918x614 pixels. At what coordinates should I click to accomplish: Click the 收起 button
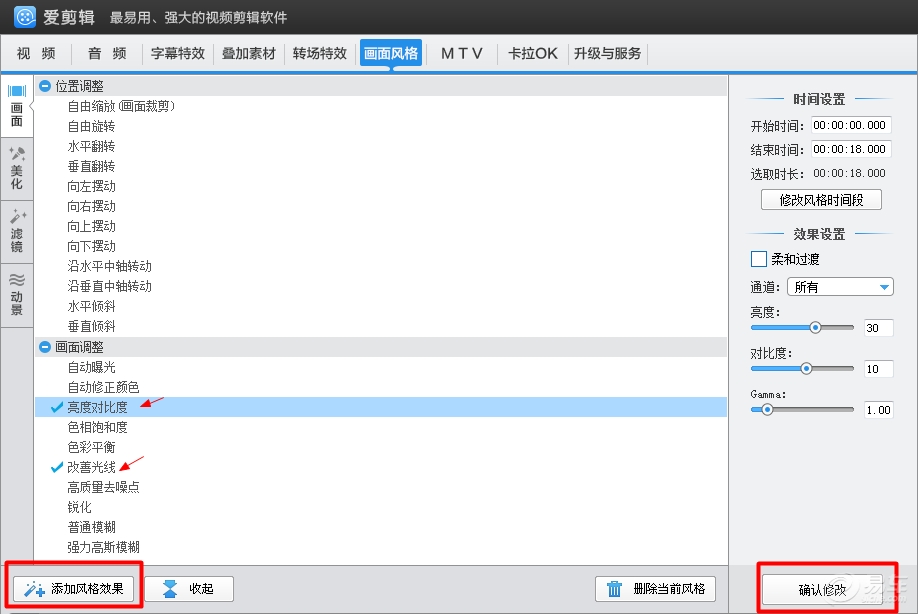tap(189, 589)
